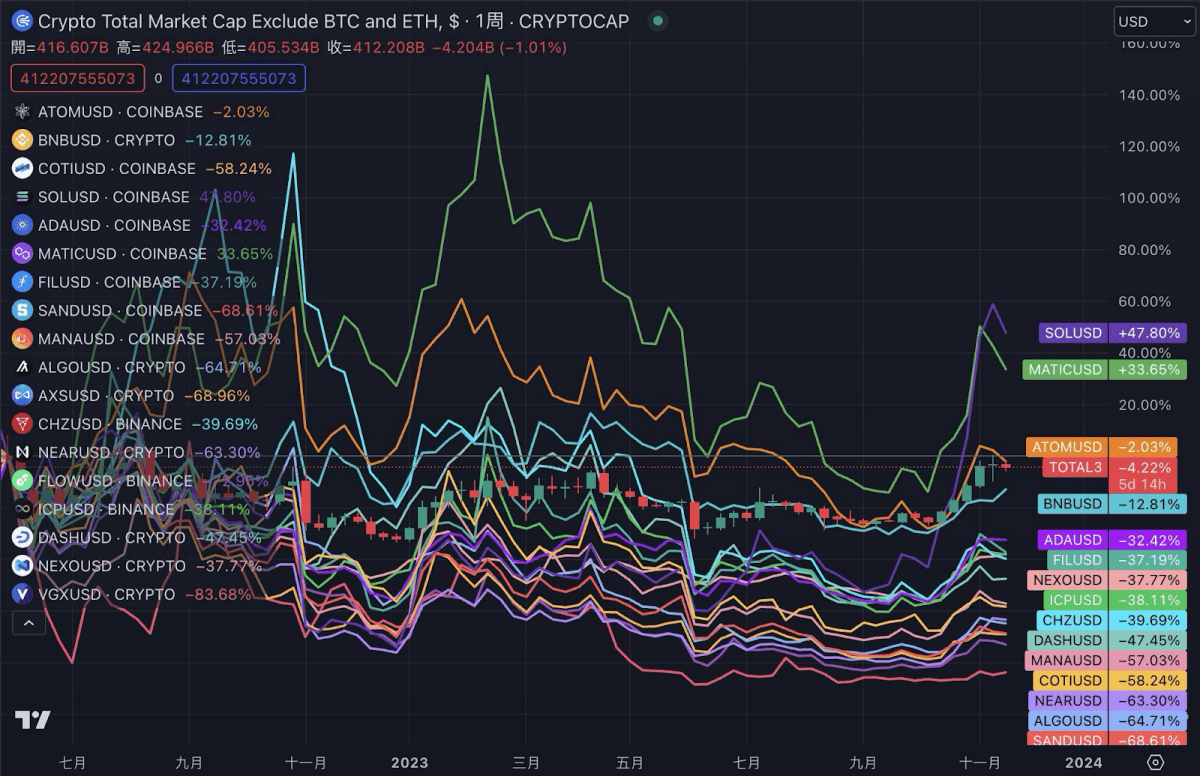Select the 'COTIUSD · COINBASE' legend label
The width and height of the screenshot is (1200, 776).
[117, 168]
